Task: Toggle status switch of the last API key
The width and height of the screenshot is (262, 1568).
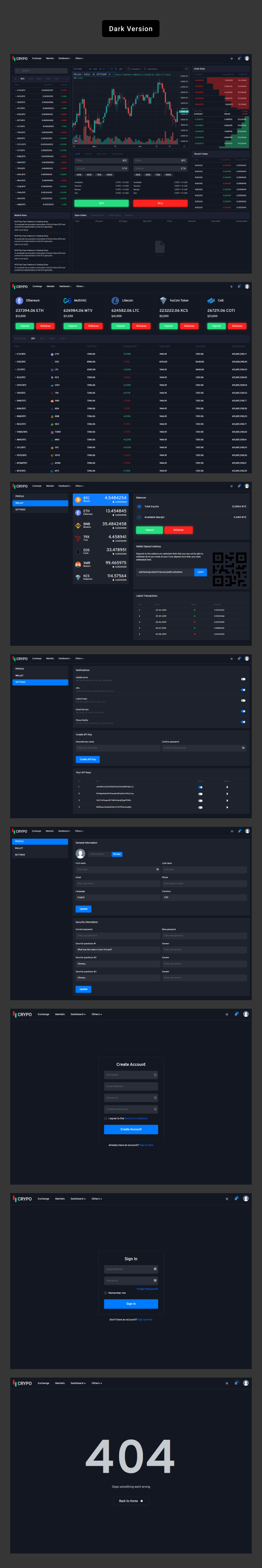Action: click(200, 807)
